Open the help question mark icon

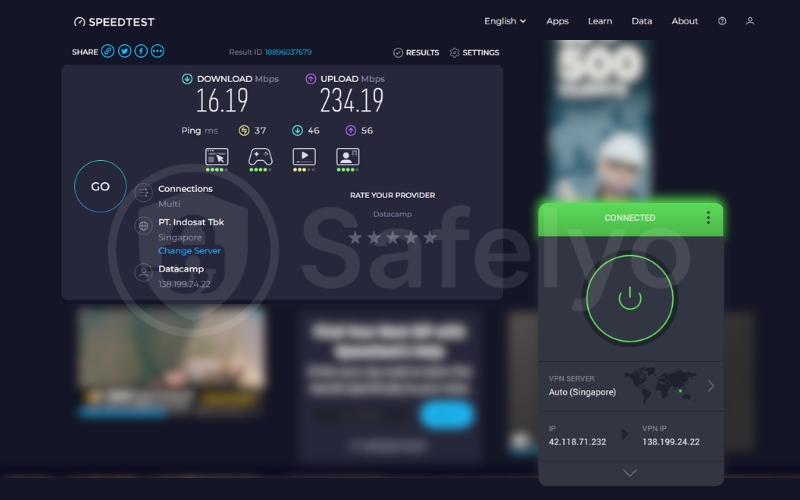coord(722,21)
